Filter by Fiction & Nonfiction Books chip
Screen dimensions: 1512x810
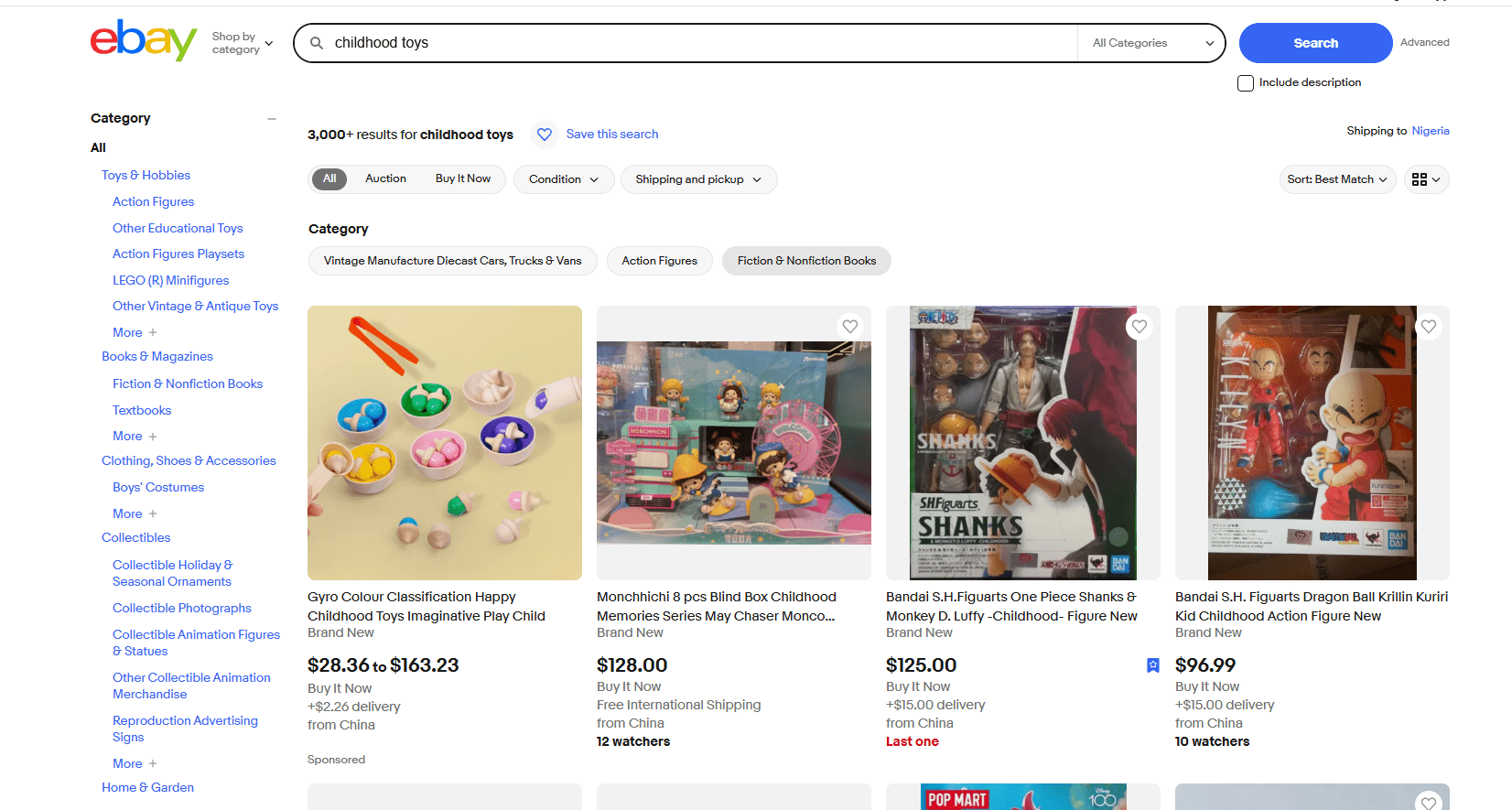(806, 261)
